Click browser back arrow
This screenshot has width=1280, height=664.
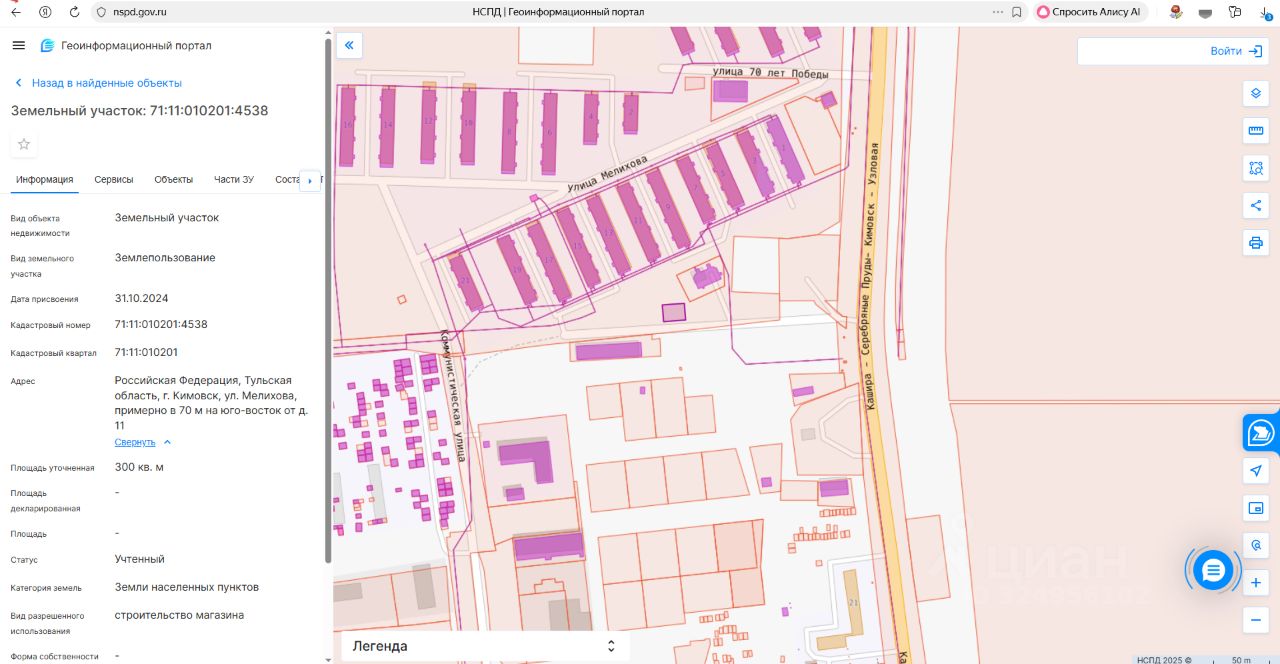(15, 12)
